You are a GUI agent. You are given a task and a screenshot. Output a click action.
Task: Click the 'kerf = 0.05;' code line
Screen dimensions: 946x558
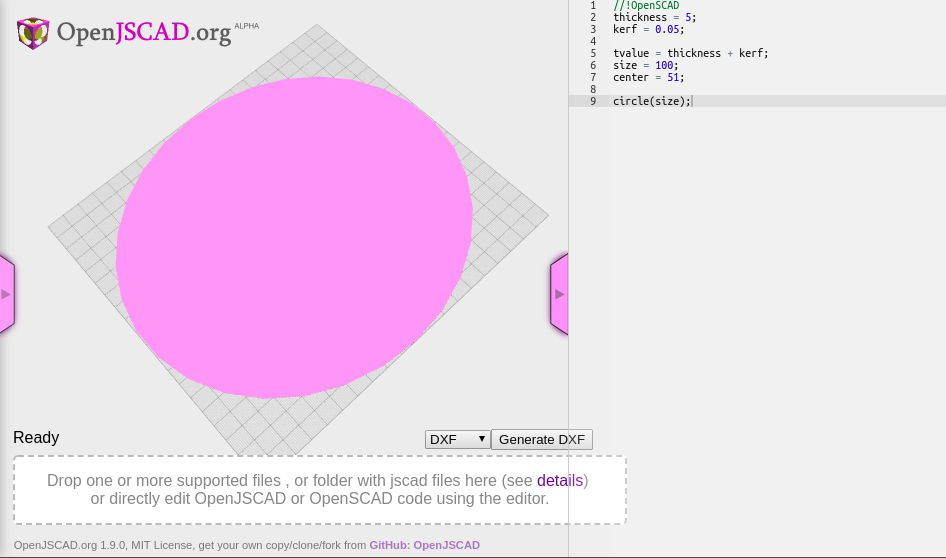[x=649, y=30]
